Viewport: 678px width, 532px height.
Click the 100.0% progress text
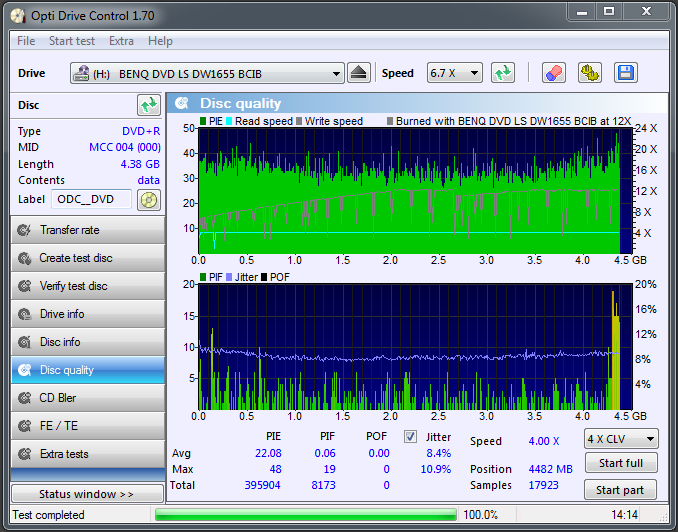click(480, 515)
